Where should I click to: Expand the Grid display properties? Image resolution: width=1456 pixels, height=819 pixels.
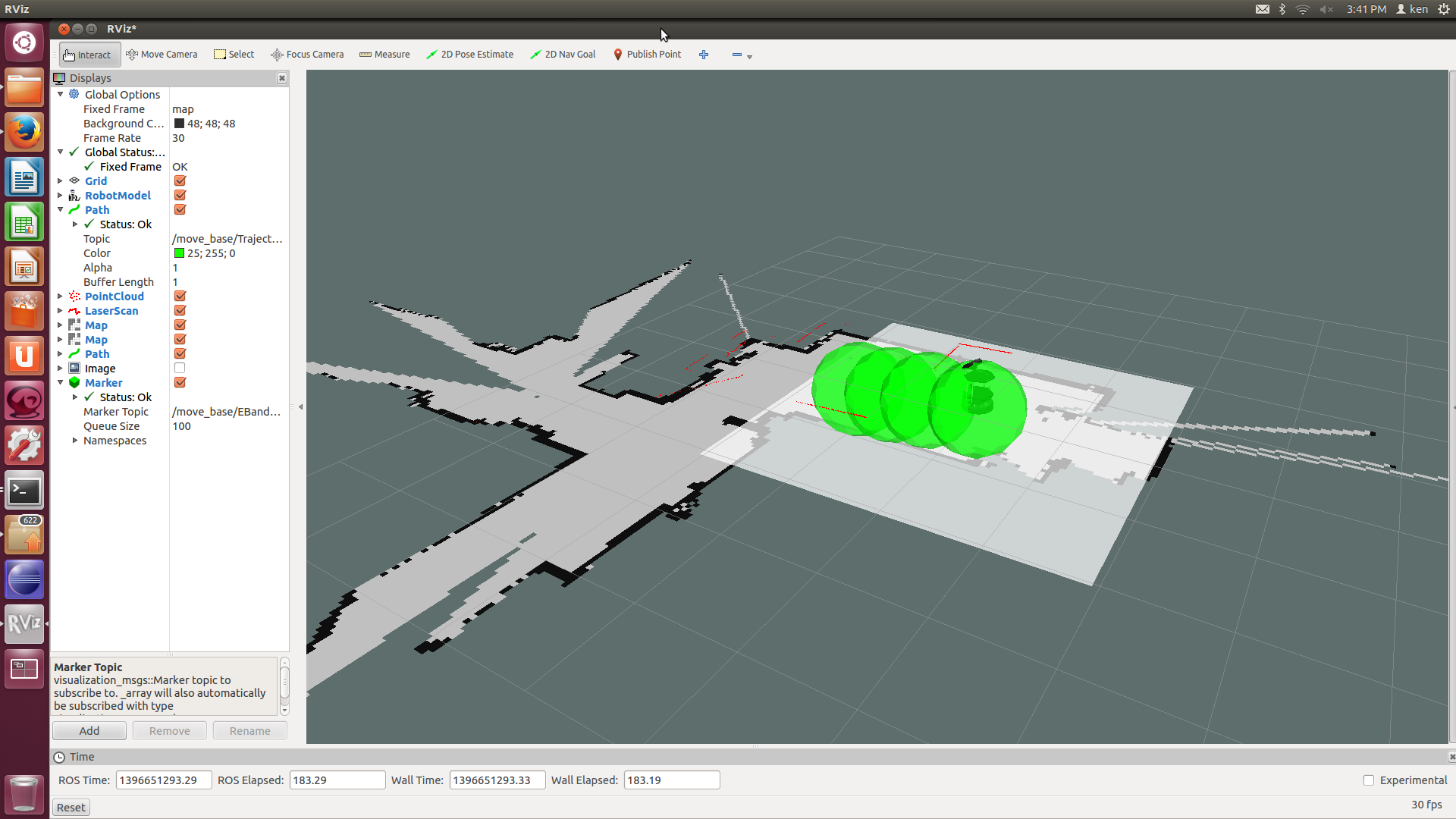61,180
